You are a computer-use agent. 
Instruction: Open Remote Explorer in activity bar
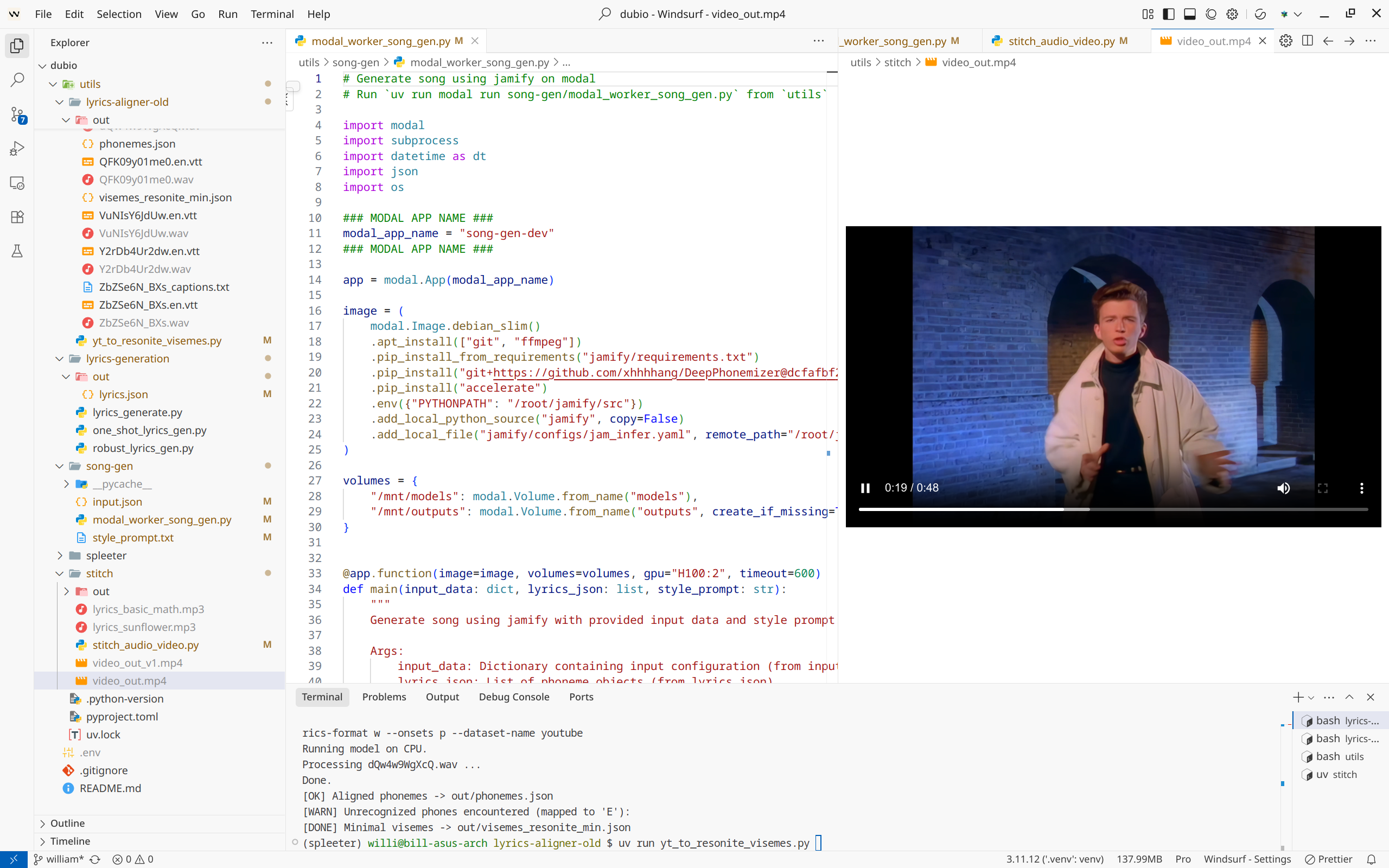click(x=17, y=183)
